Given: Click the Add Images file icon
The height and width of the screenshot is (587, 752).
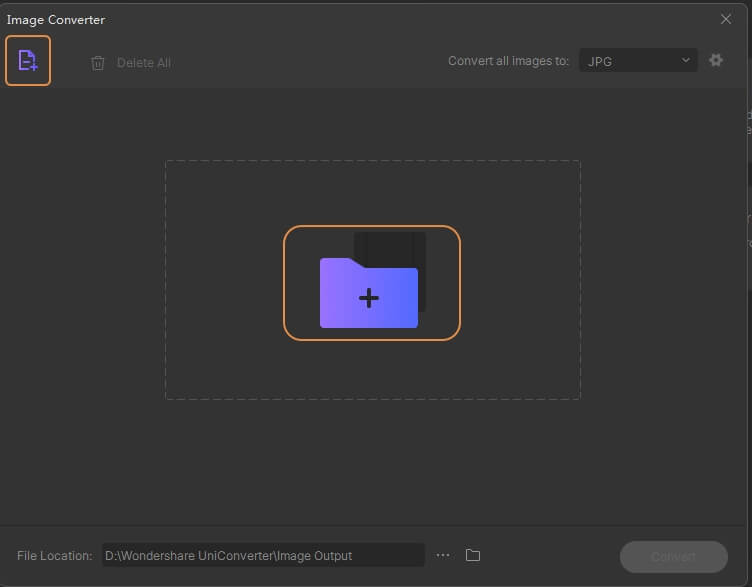Looking at the screenshot, I should 28,61.
